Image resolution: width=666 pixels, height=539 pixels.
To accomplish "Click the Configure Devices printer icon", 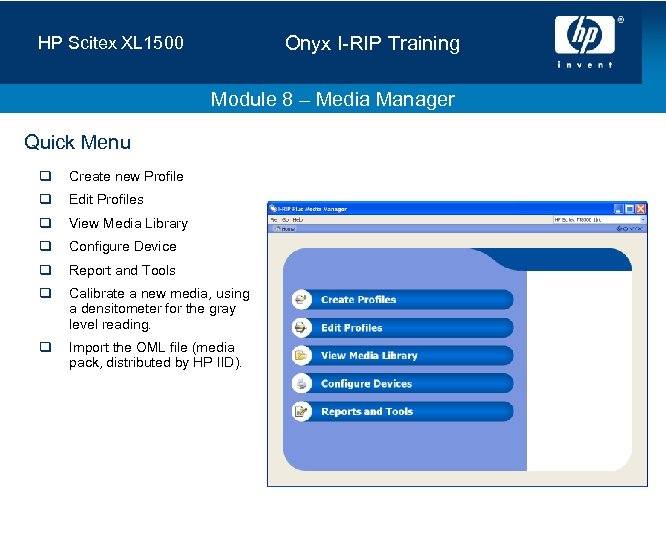I will (302, 384).
